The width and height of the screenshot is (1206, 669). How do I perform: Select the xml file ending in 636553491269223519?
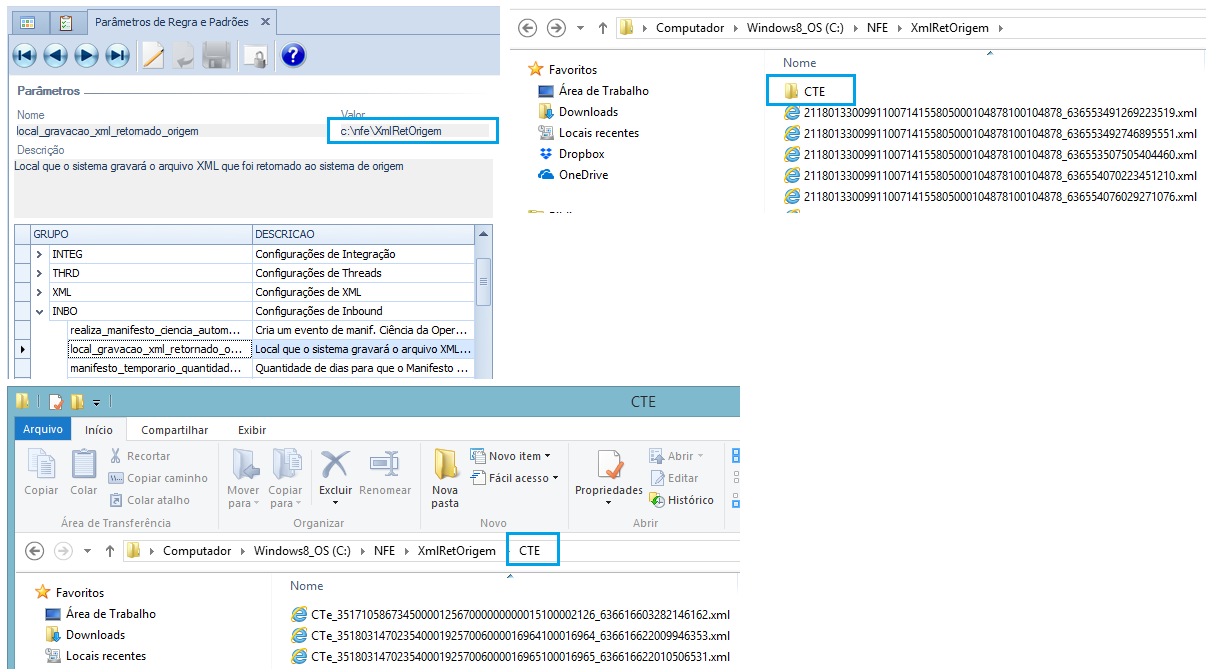coord(991,112)
